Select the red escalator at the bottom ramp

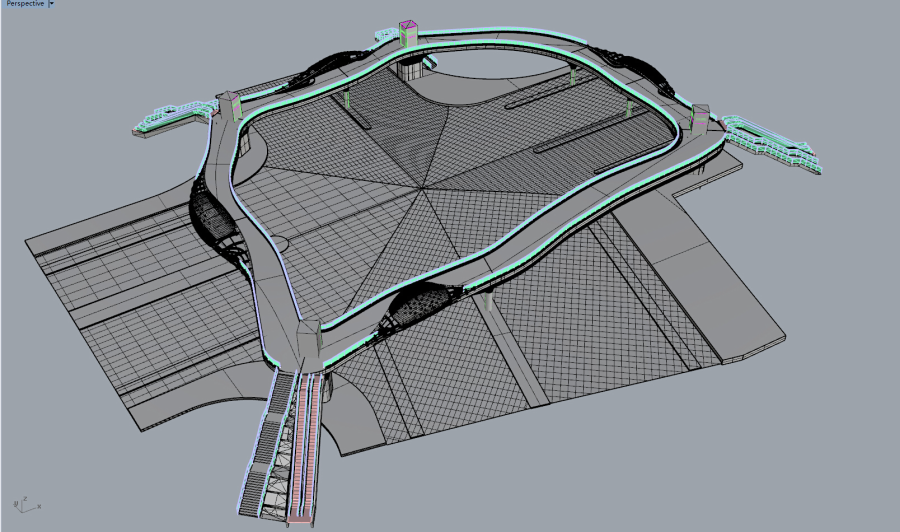(307, 450)
